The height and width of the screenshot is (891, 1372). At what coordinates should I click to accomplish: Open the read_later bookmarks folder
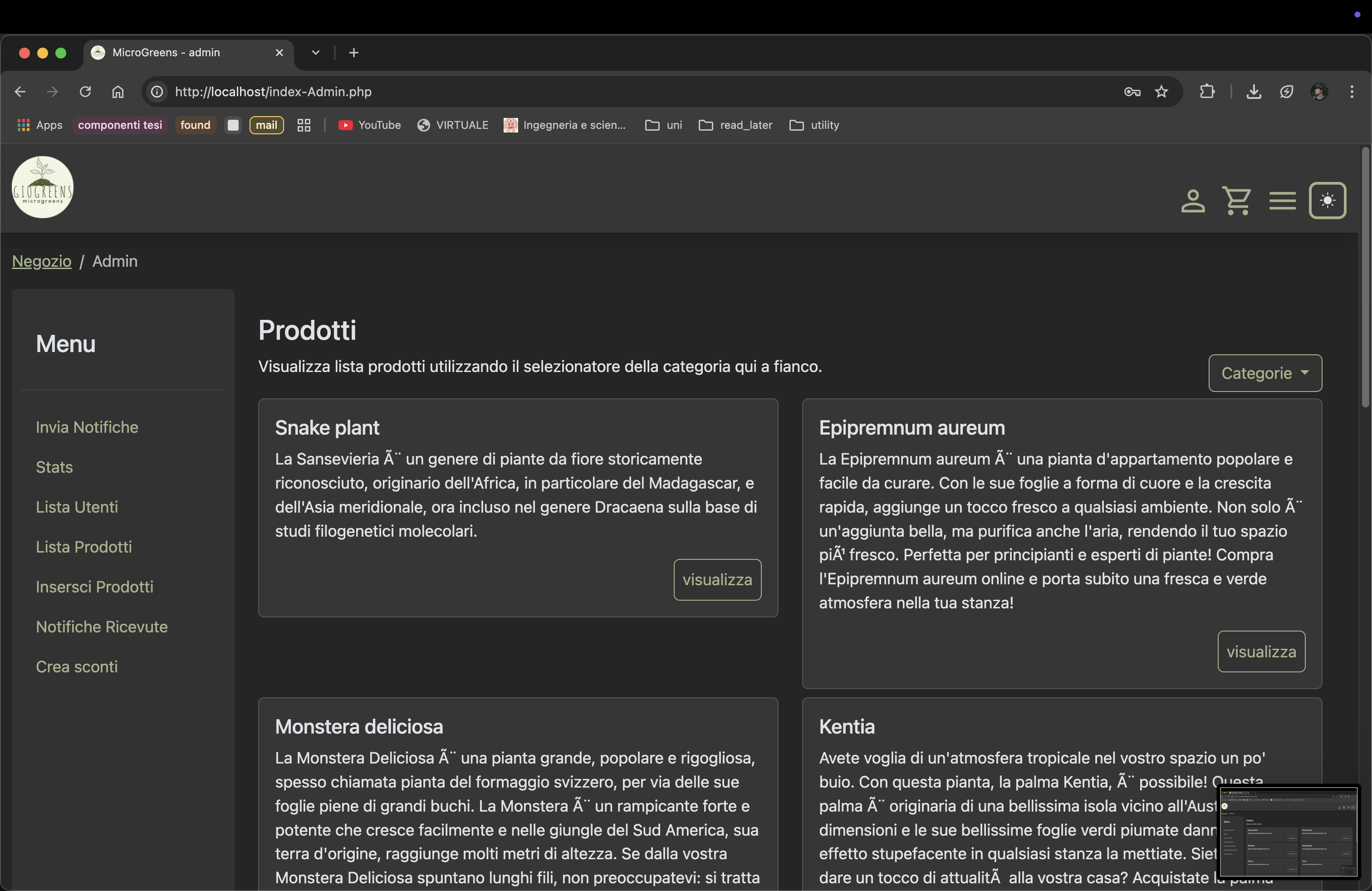click(735, 125)
